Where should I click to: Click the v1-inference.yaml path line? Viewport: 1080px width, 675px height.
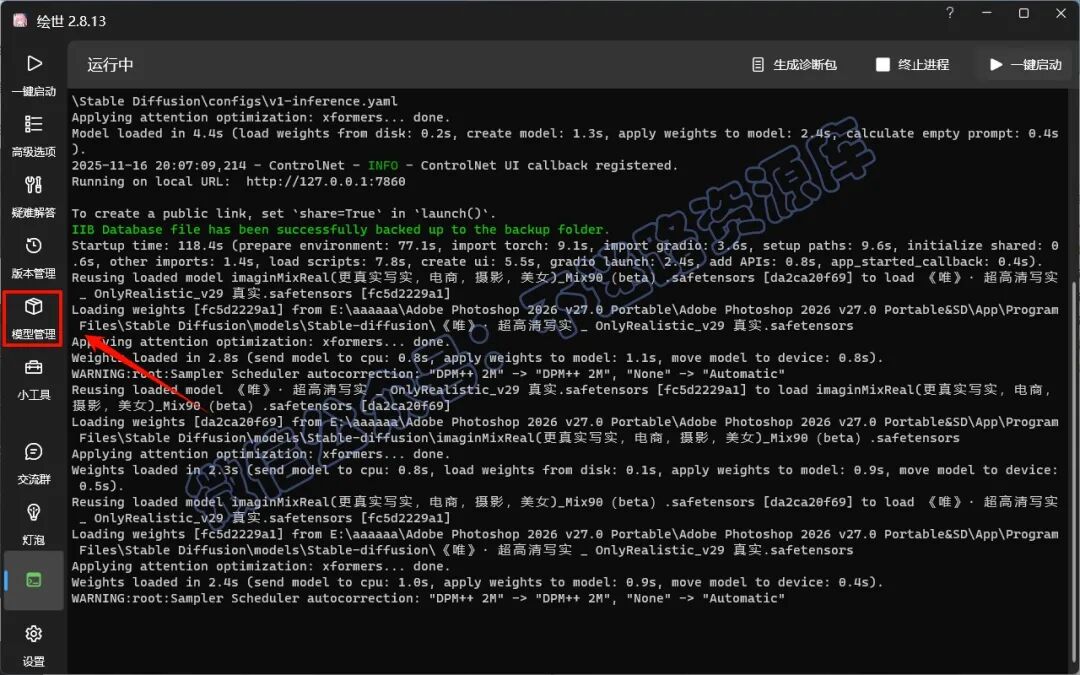tap(235, 101)
